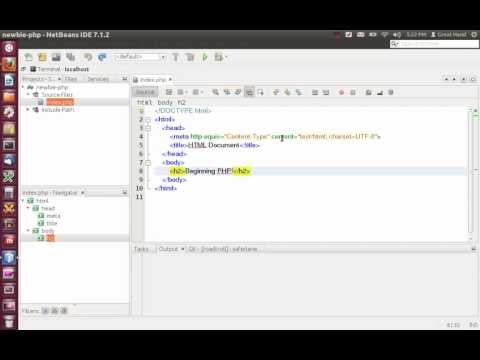
Task: Minimize the Navigator panel
Action: point(125,192)
